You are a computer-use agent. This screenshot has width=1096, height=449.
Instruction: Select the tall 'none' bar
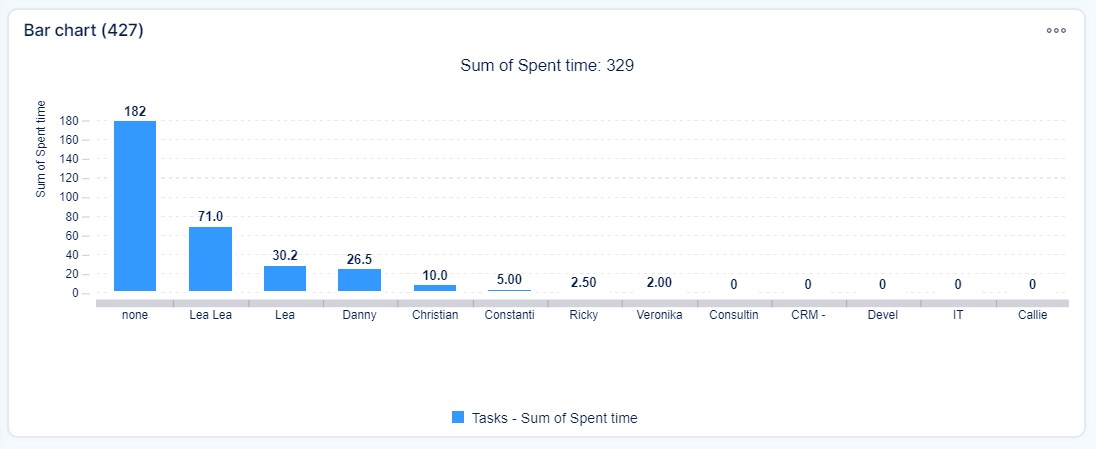tap(135, 205)
